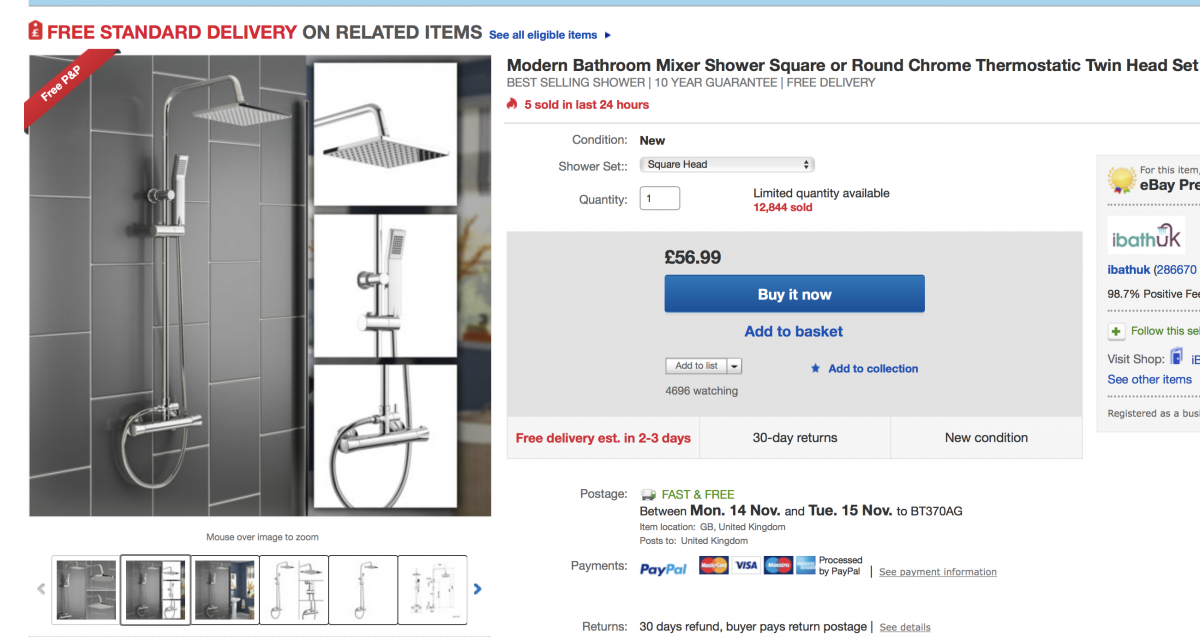Viewport: 1200px width, 638px height.
Task: Open See payment information link
Action: [x=937, y=572]
